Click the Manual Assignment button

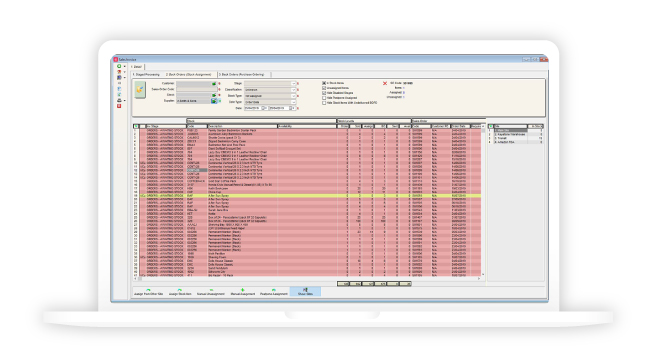click(x=242, y=292)
